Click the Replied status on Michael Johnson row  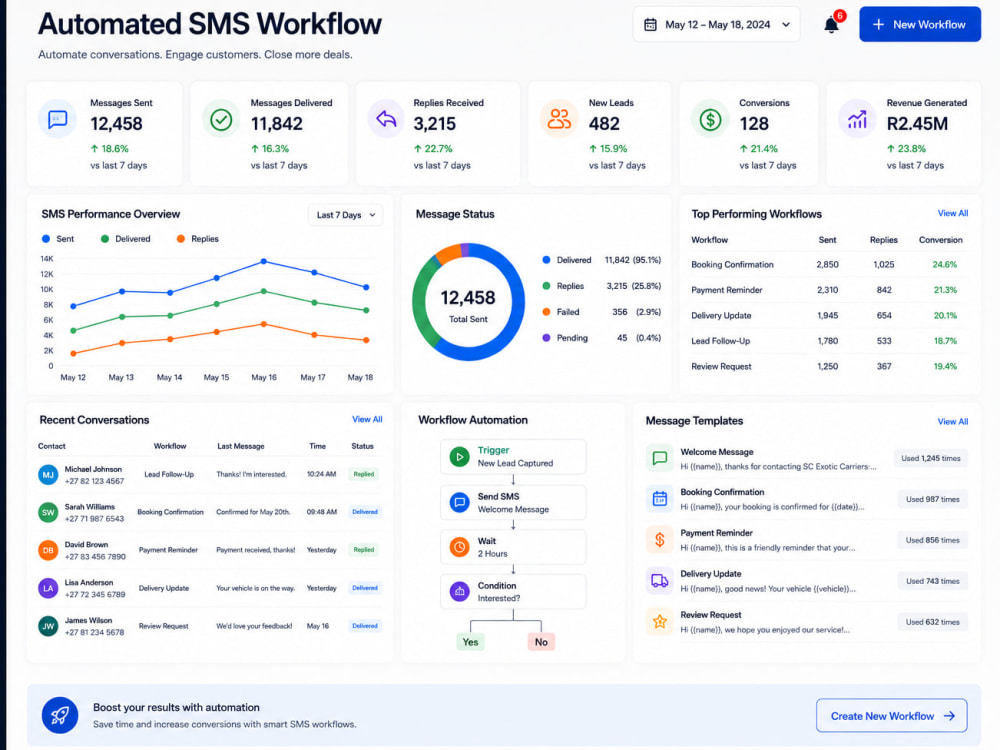[x=364, y=474]
